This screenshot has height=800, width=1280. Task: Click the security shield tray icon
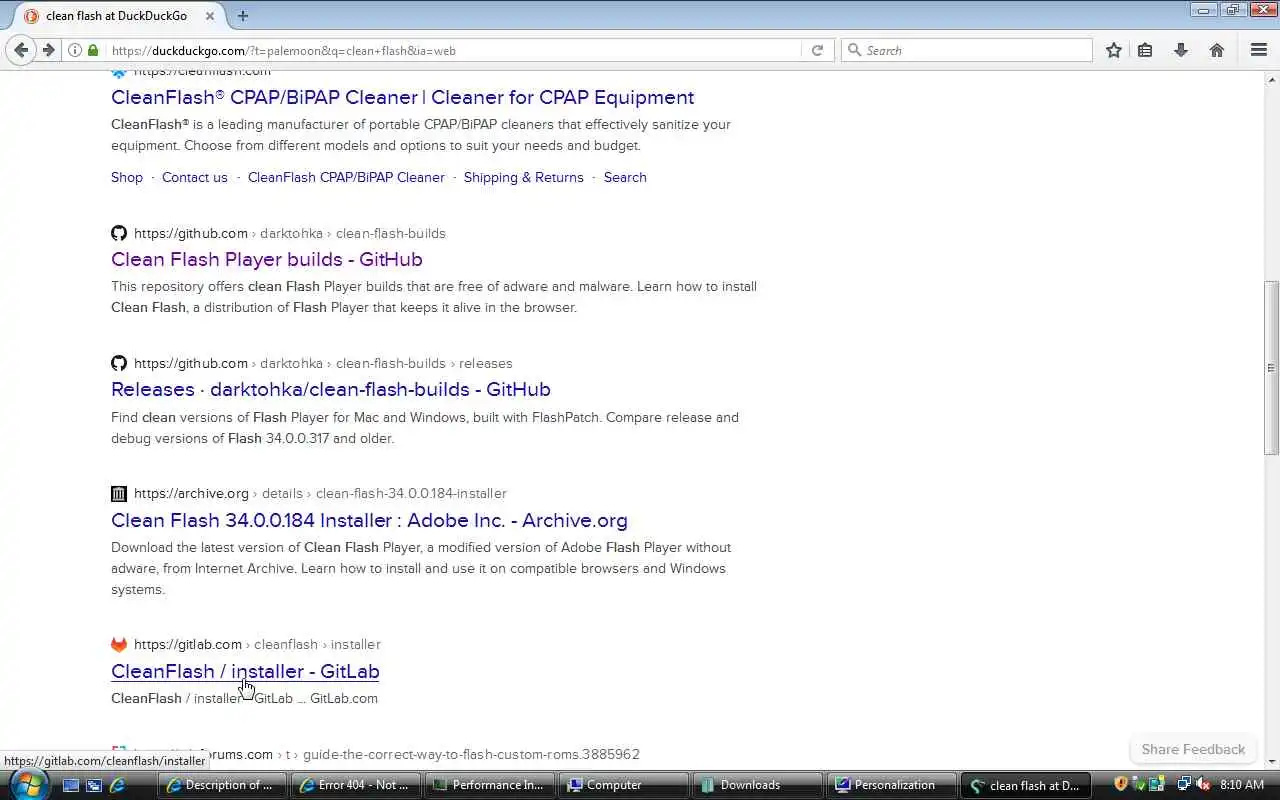point(1121,785)
